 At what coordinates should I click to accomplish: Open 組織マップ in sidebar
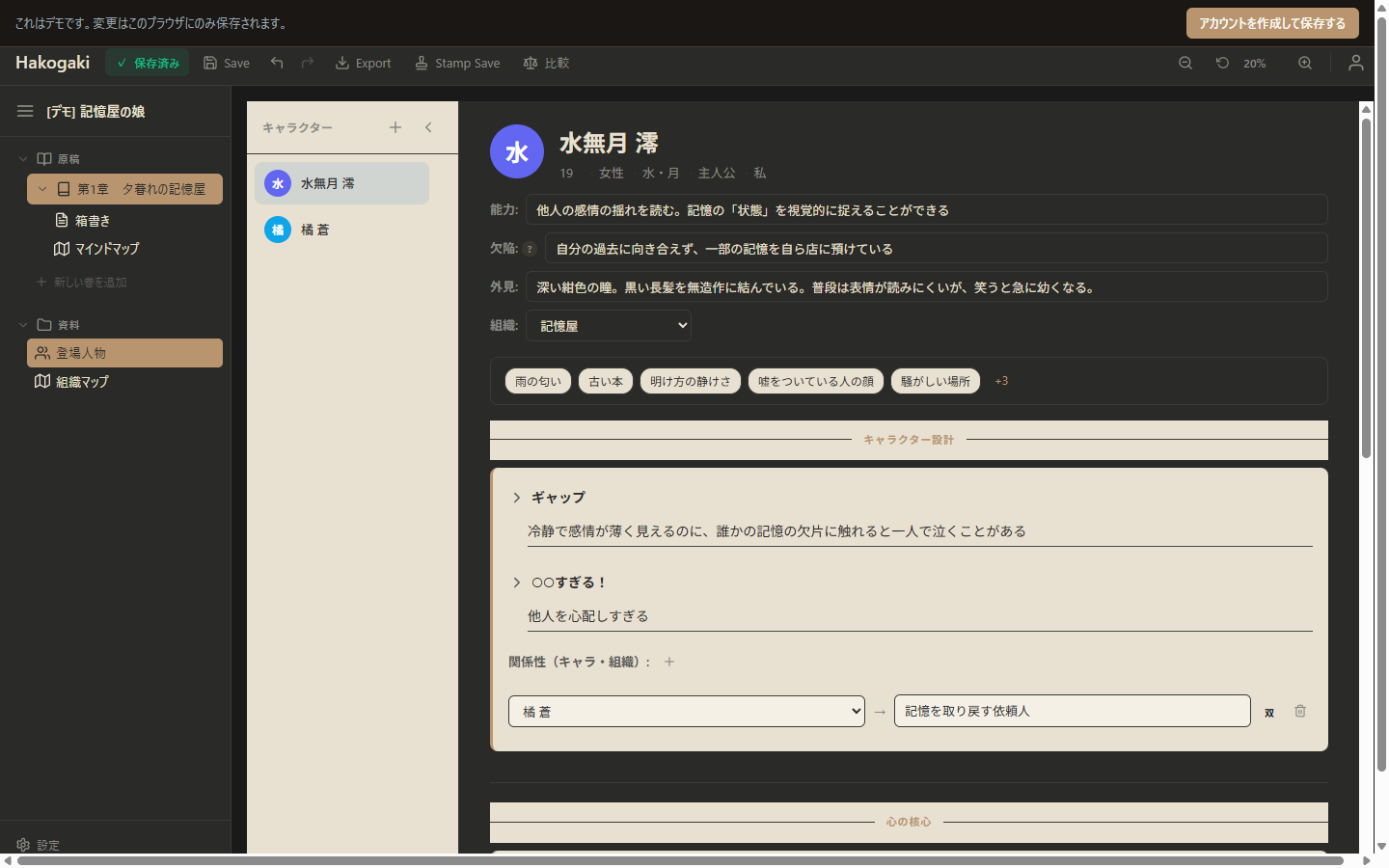[71, 382]
